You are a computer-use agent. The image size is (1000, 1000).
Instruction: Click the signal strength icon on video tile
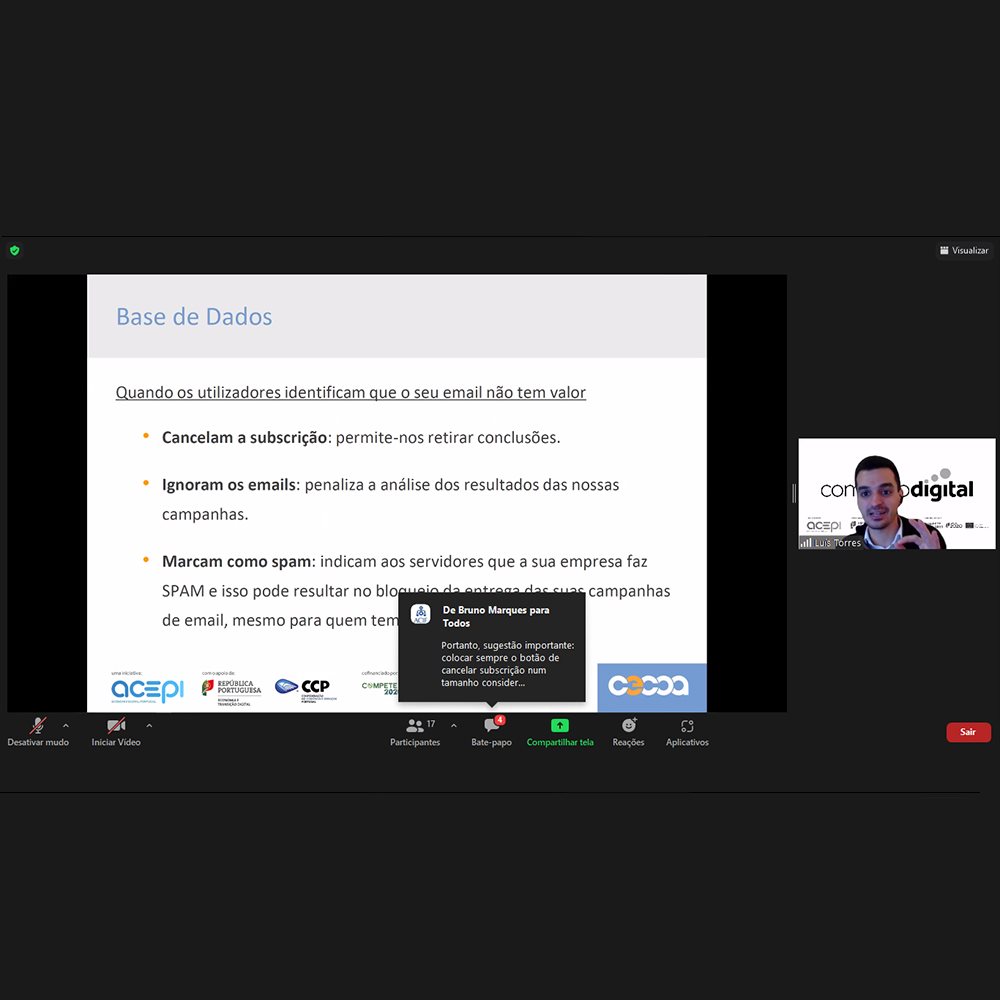806,542
